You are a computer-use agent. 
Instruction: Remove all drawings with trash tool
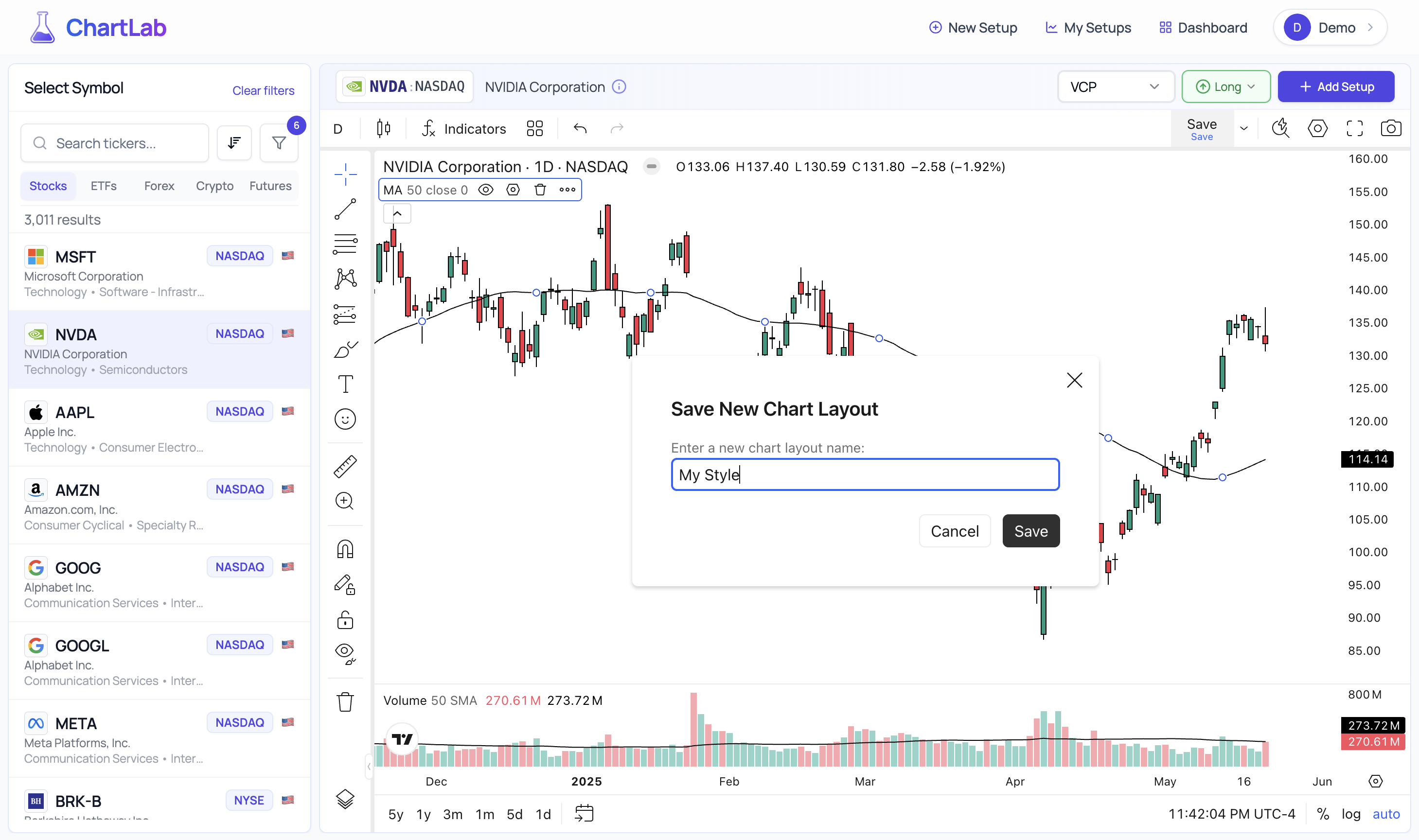pyautogui.click(x=345, y=702)
